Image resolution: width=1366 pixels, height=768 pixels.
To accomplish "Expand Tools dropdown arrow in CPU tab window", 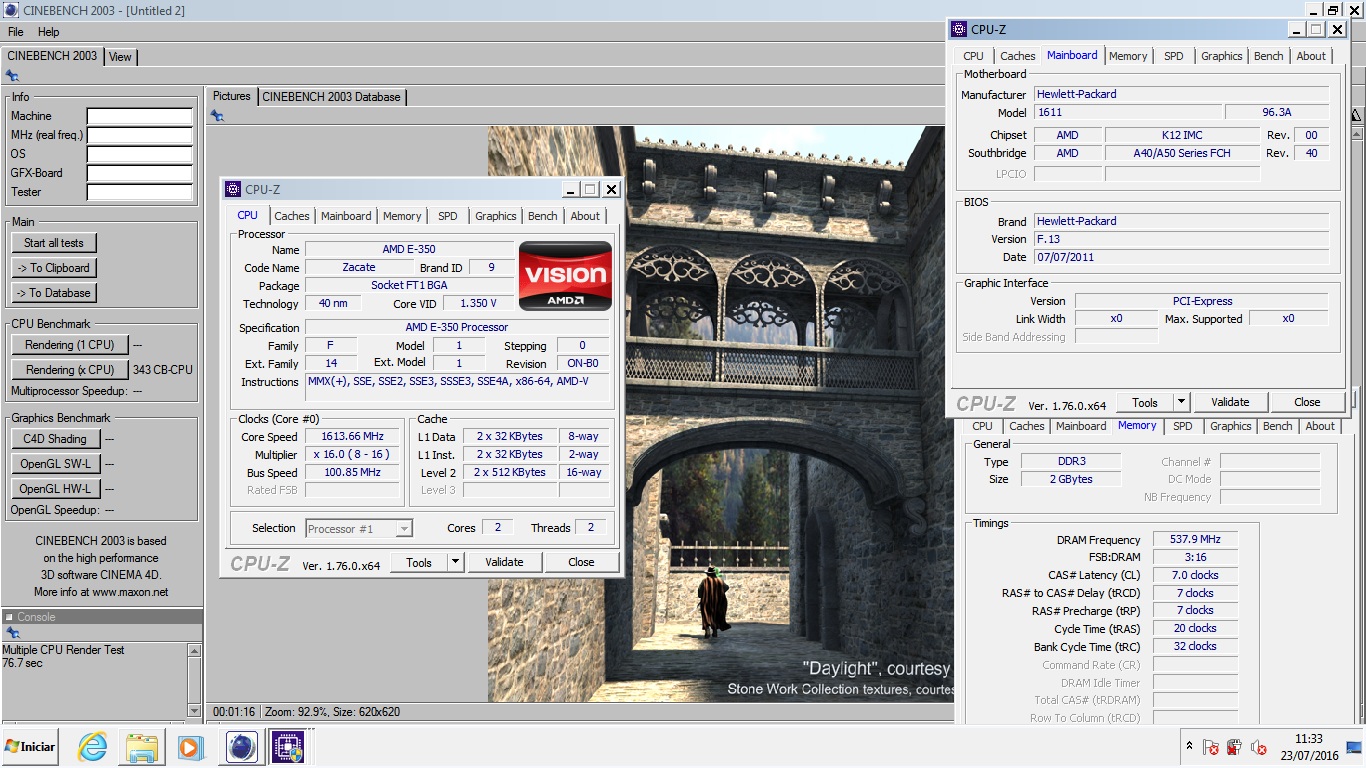I will [455, 562].
